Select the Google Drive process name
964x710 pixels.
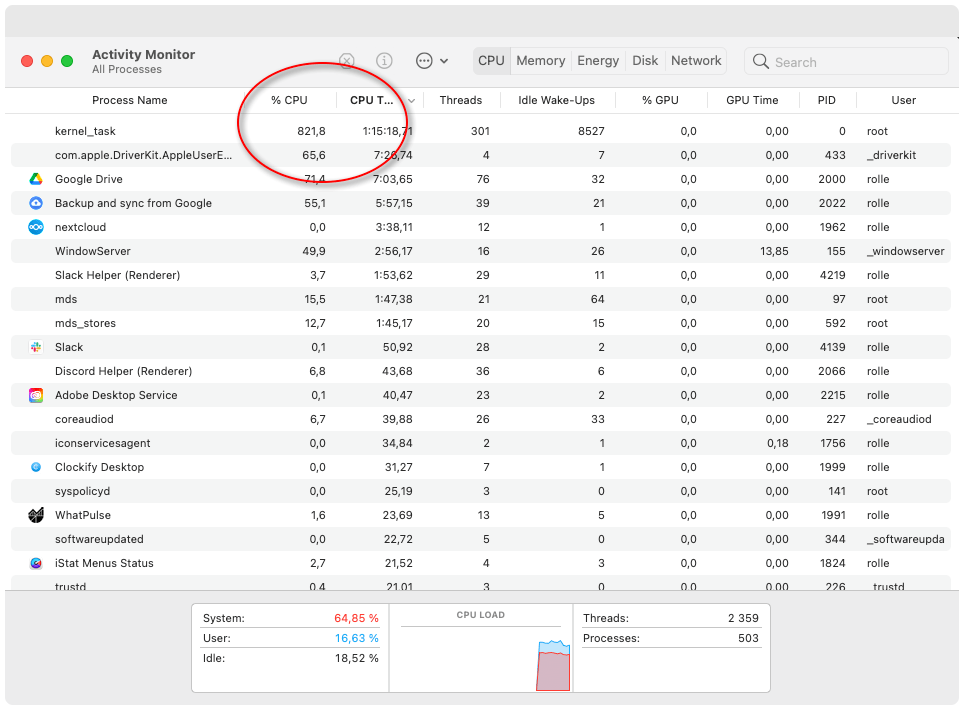pyautogui.click(x=89, y=179)
